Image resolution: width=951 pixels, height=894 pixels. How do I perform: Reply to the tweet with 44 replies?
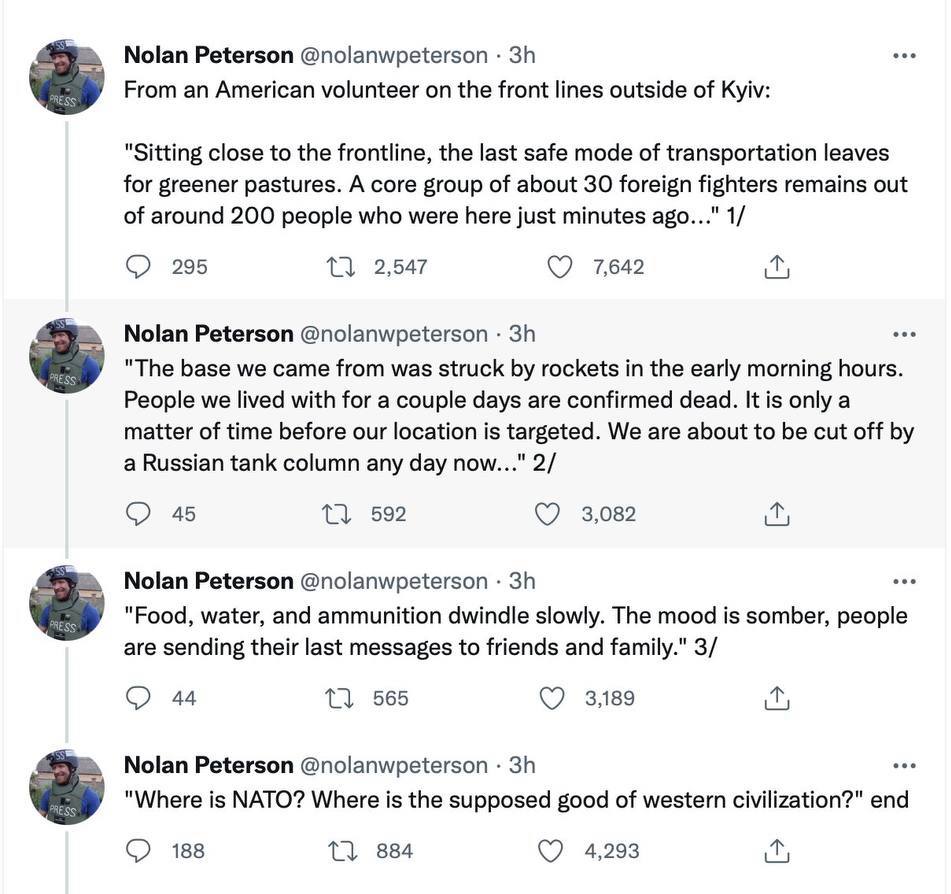coord(139,698)
